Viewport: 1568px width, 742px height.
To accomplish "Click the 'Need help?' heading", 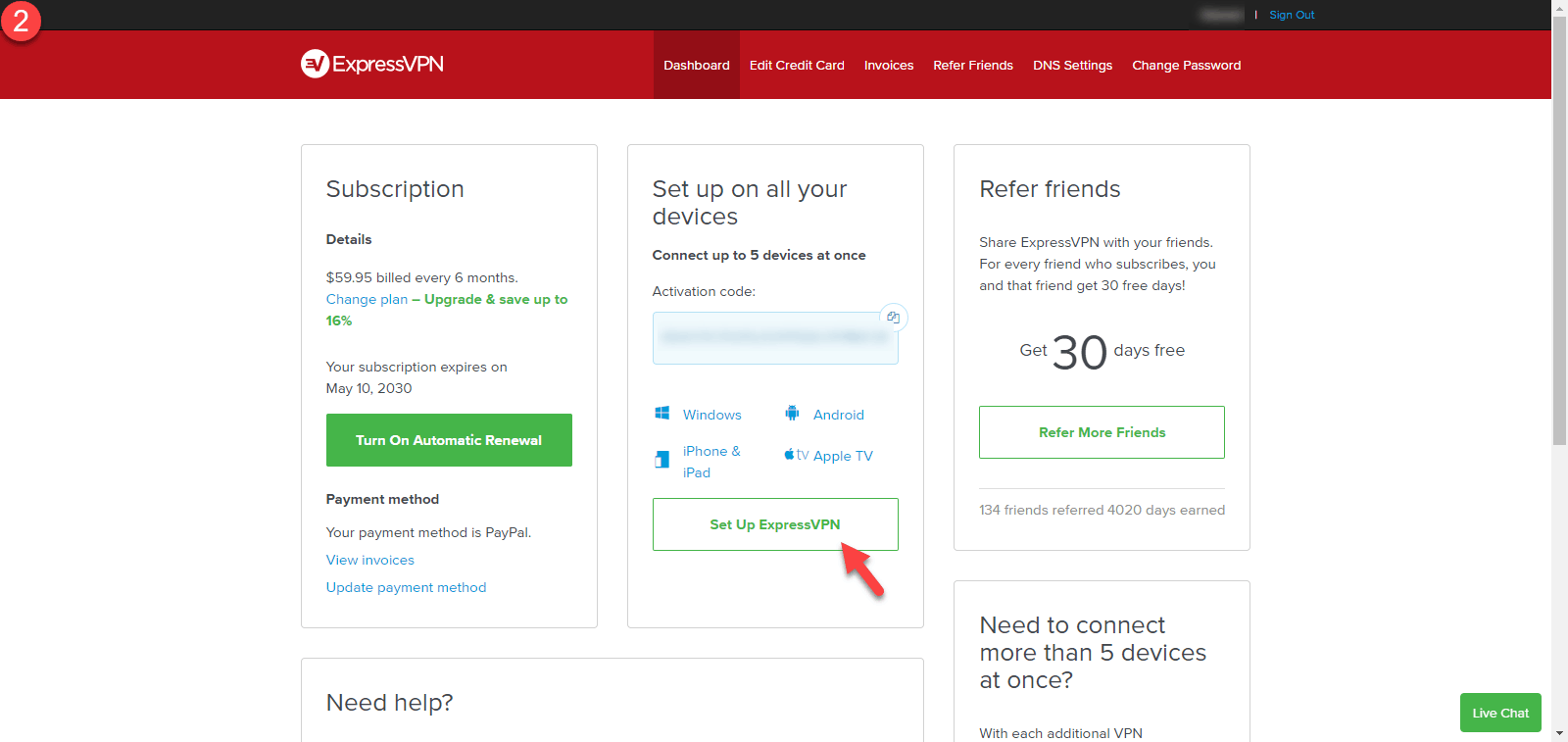I will 390,703.
